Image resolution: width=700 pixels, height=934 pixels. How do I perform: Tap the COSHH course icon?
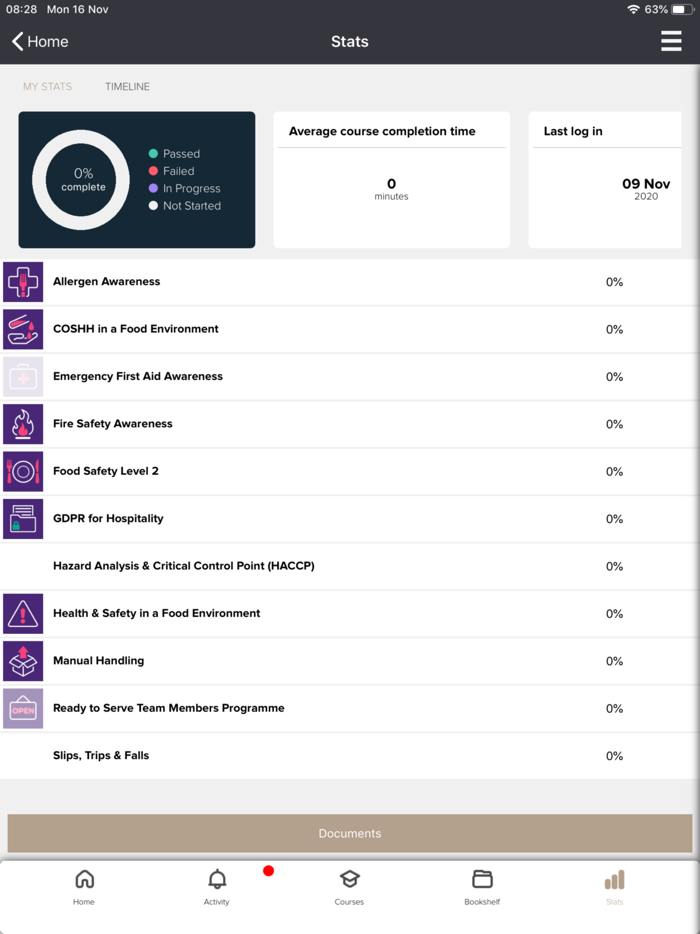(x=23, y=329)
